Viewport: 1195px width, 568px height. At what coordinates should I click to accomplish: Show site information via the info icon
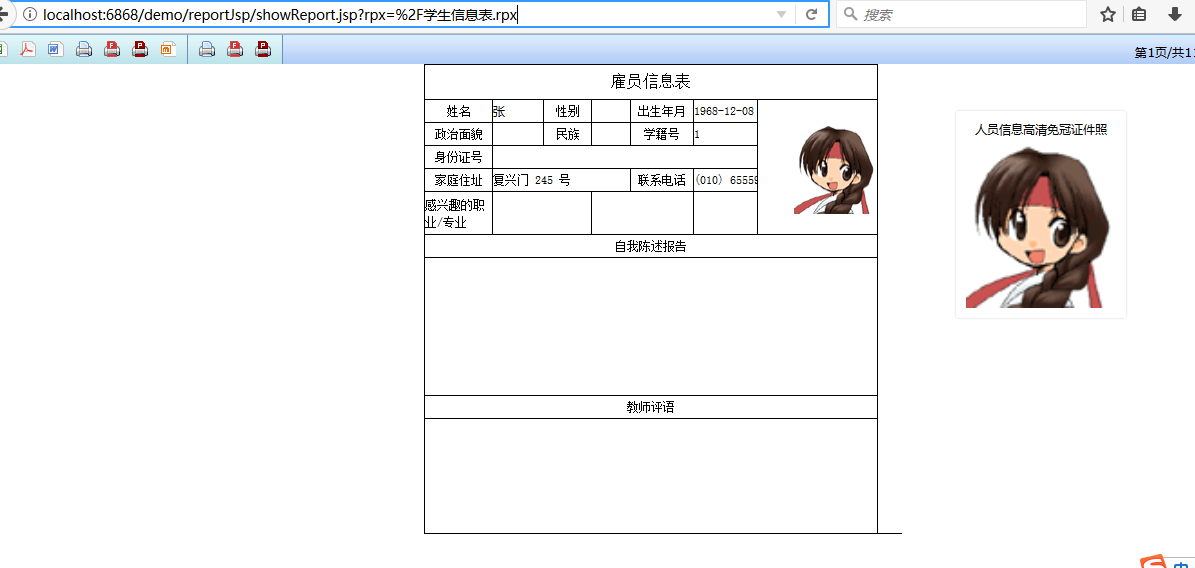[30, 14]
